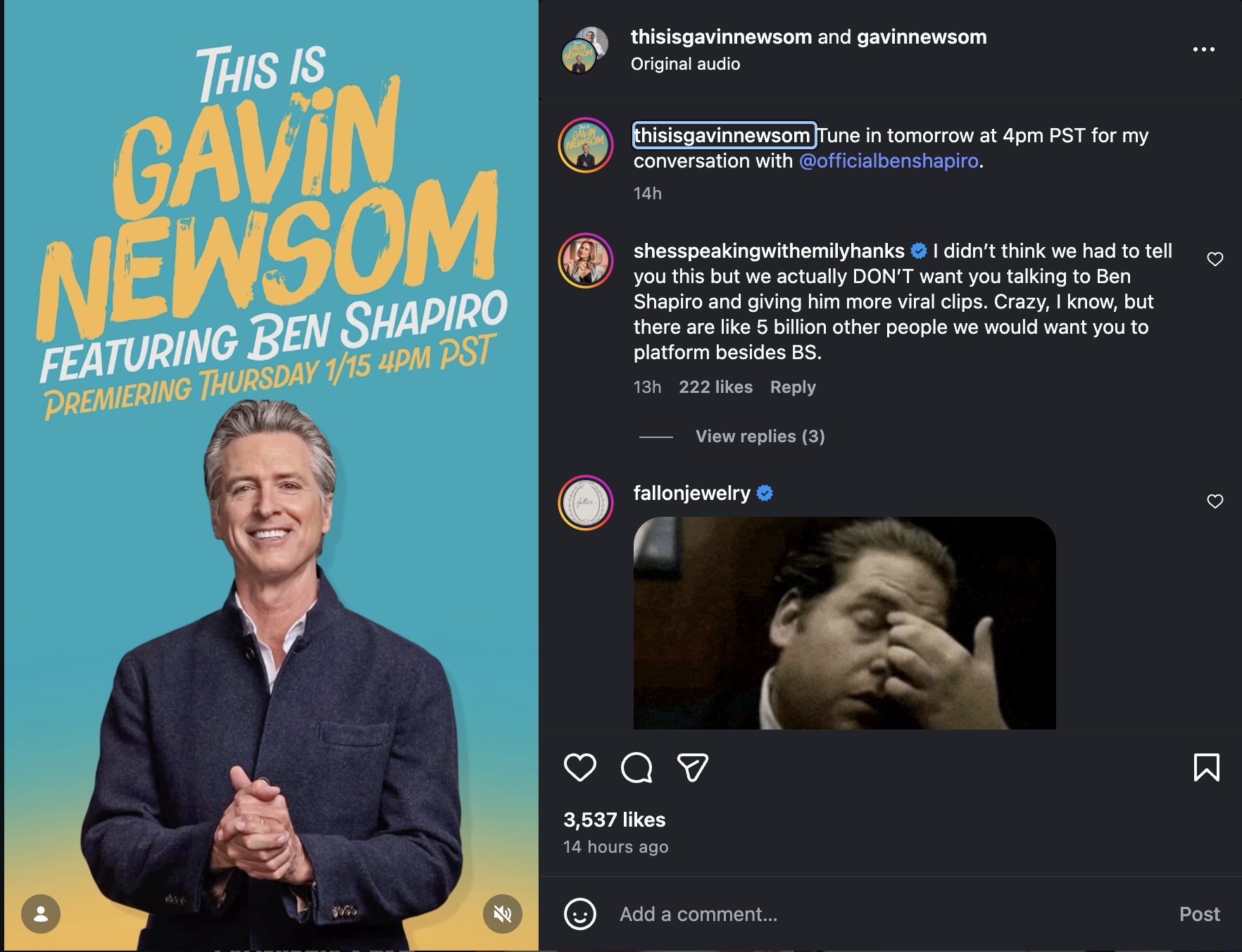The image size is (1242, 952).
Task: Like fallonjewelry comment heart
Action: [x=1215, y=501]
